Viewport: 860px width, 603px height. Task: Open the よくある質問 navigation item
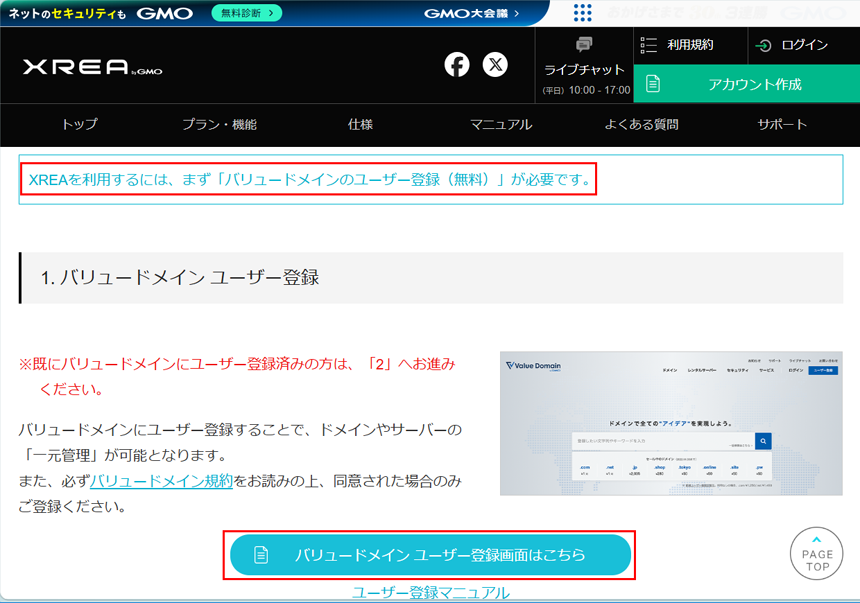point(641,125)
